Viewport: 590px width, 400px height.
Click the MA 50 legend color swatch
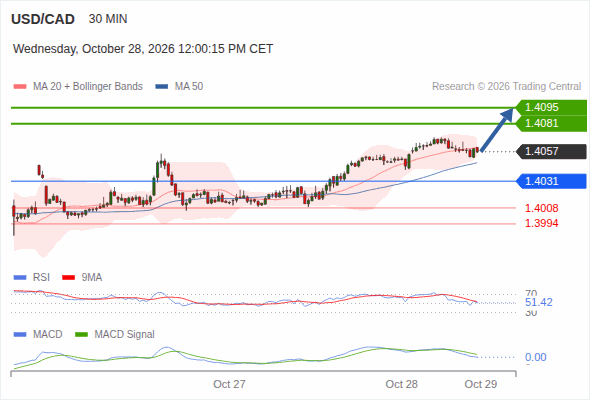coord(162,87)
